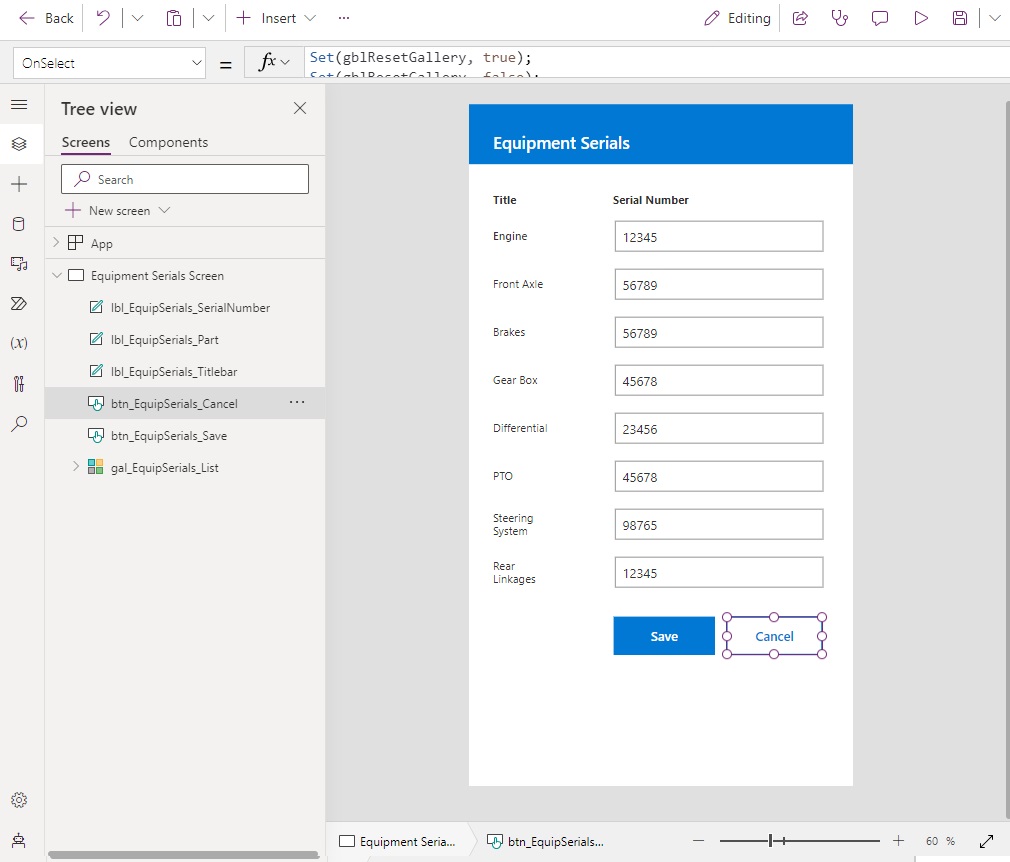Click the Tree view search box
The image size is (1010, 862).
pos(184,178)
